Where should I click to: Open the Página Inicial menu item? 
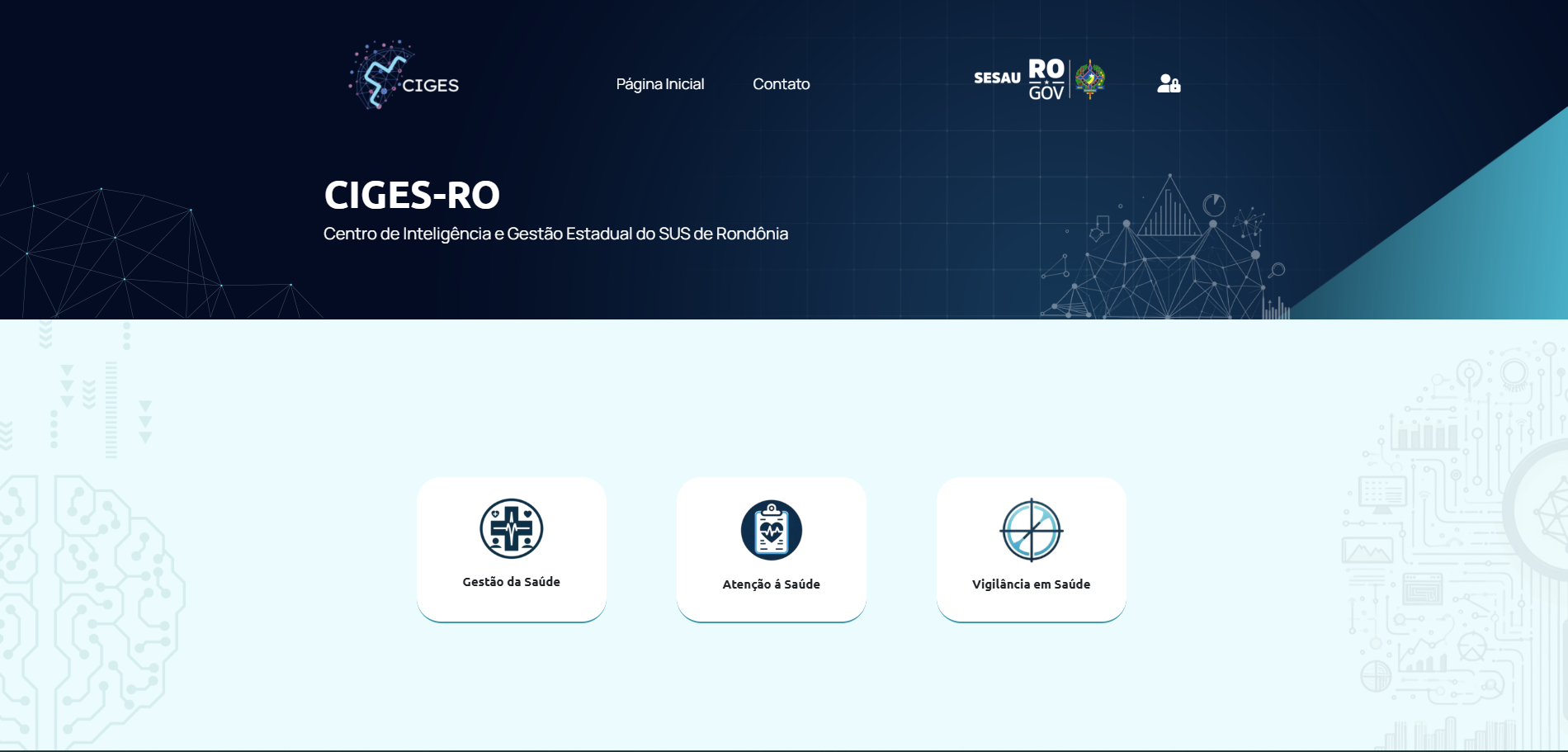click(x=660, y=84)
